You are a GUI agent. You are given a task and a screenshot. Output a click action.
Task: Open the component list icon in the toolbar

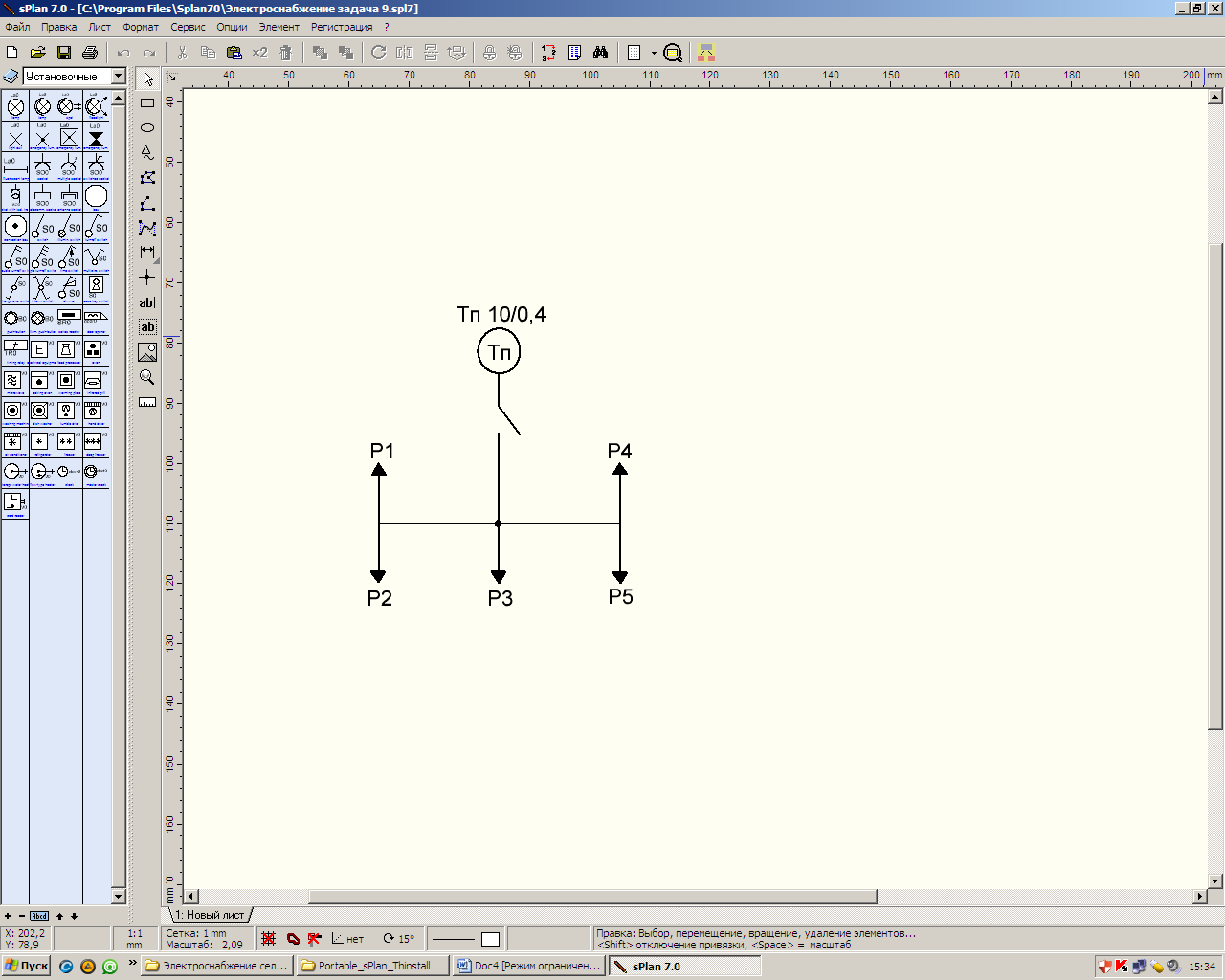pyautogui.click(x=574, y=53)
